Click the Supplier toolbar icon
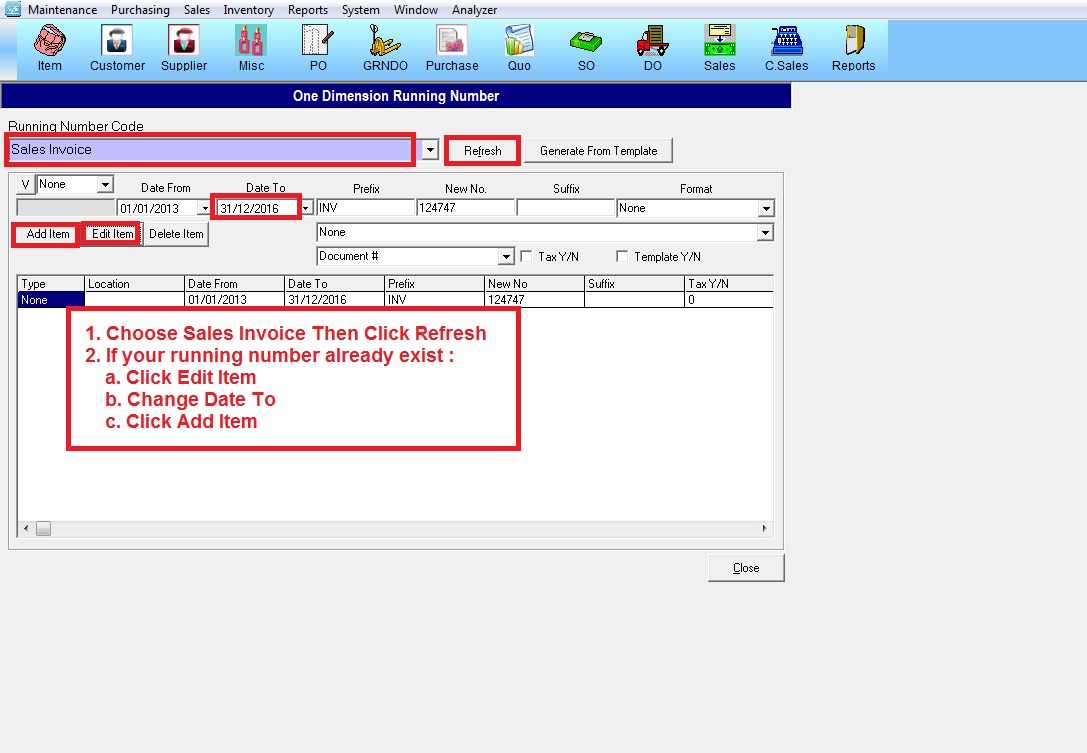This screenshot has width=1087, height=753. pos(184,48)
